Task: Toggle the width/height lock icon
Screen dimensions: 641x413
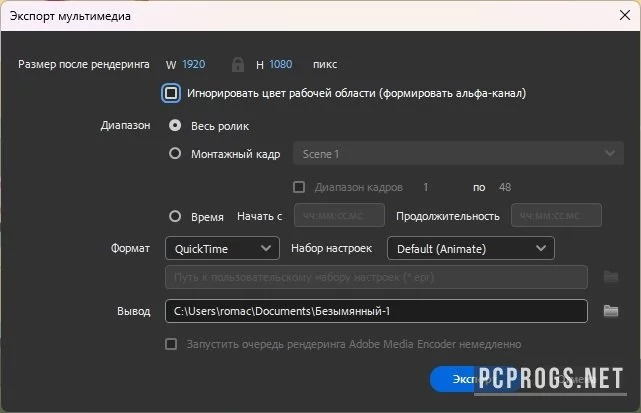Action: coord(238,64)
